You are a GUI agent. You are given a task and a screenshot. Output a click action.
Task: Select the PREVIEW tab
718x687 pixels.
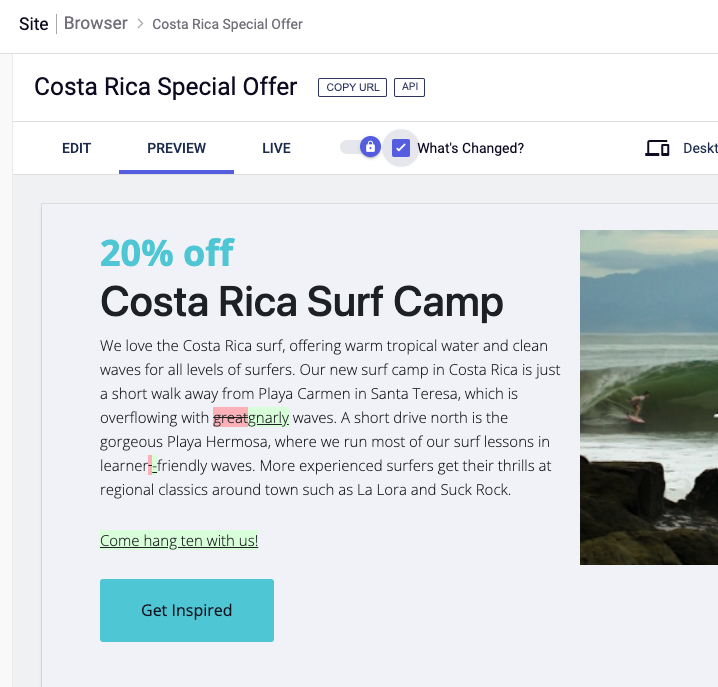point(176,148)
